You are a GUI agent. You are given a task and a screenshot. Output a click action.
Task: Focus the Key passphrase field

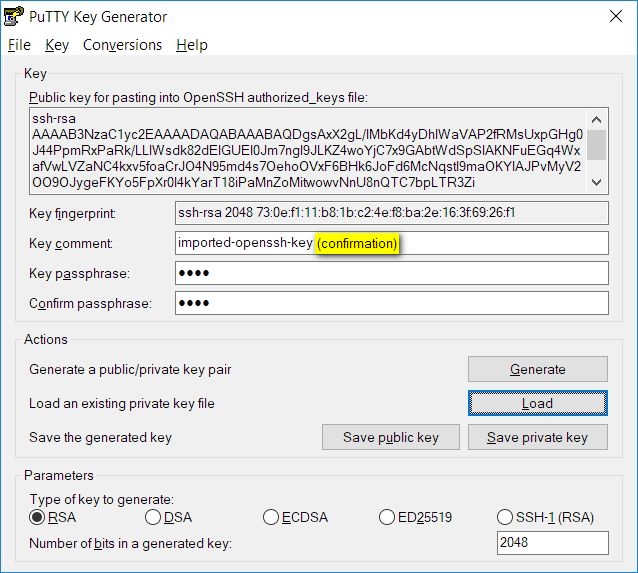point(391,273)
